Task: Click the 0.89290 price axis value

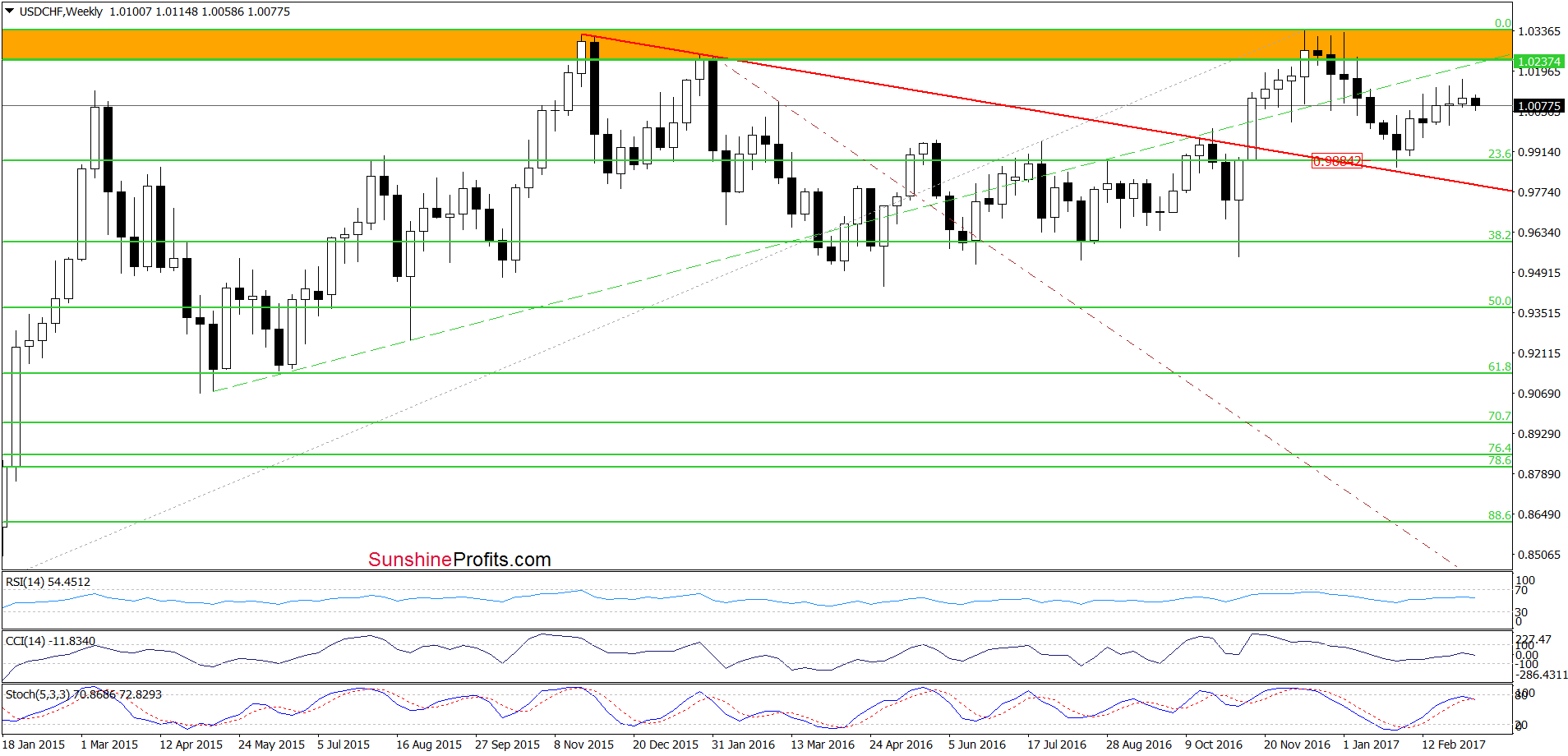Action: (1539, 434)
